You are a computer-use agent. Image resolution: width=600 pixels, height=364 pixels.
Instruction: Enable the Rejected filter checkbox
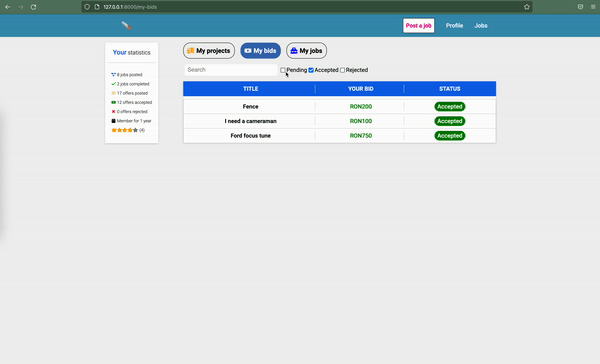coord(342,70)
